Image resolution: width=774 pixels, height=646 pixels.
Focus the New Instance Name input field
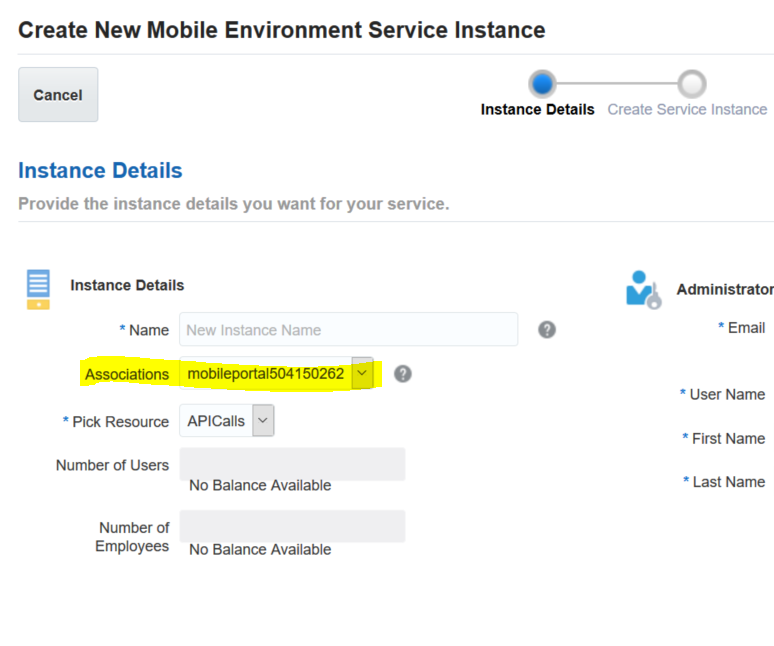pyautogui.click(x=348, y=330)
